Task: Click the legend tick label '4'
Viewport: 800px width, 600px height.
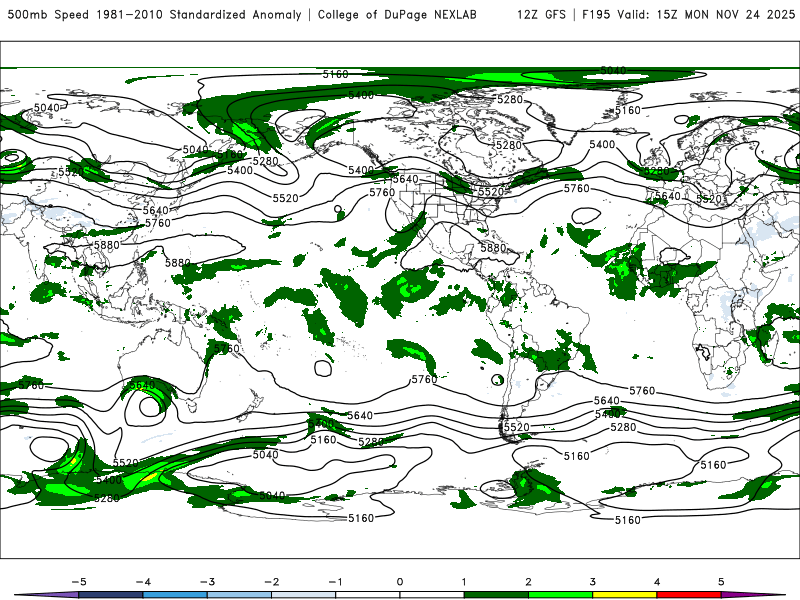Action: coord(657,582)
